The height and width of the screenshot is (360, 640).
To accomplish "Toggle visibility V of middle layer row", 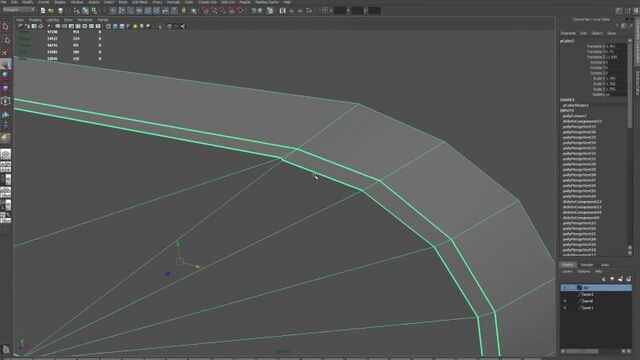I will click(565, 301).
